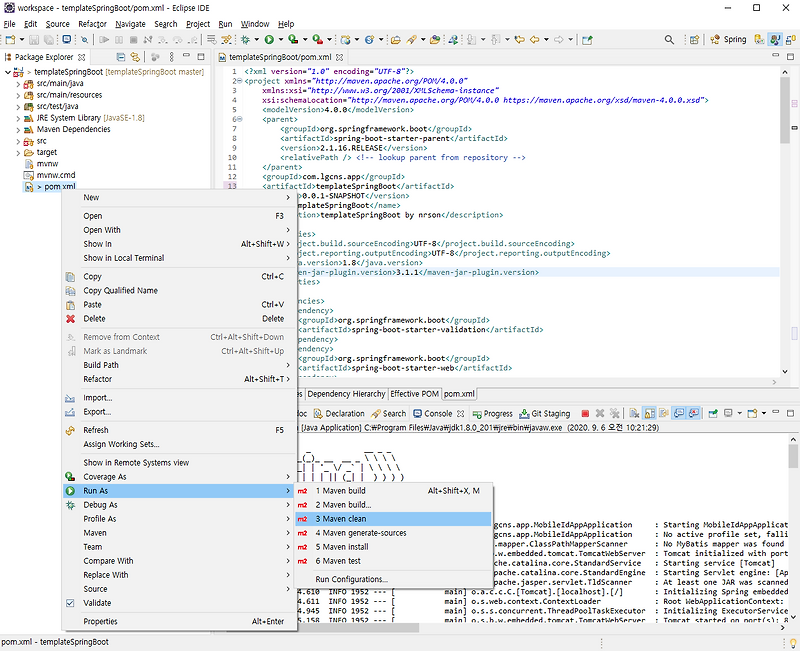Screen dimensions: 800x651
Task: Switch to the Effective POM tab
Action: [414, 394]
